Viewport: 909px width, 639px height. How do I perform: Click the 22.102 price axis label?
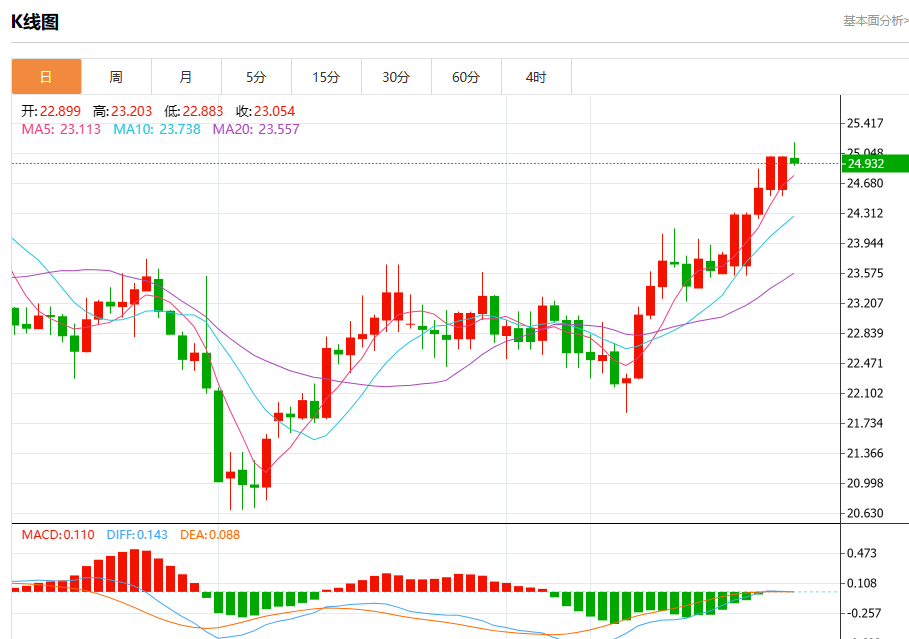[865, 393]
